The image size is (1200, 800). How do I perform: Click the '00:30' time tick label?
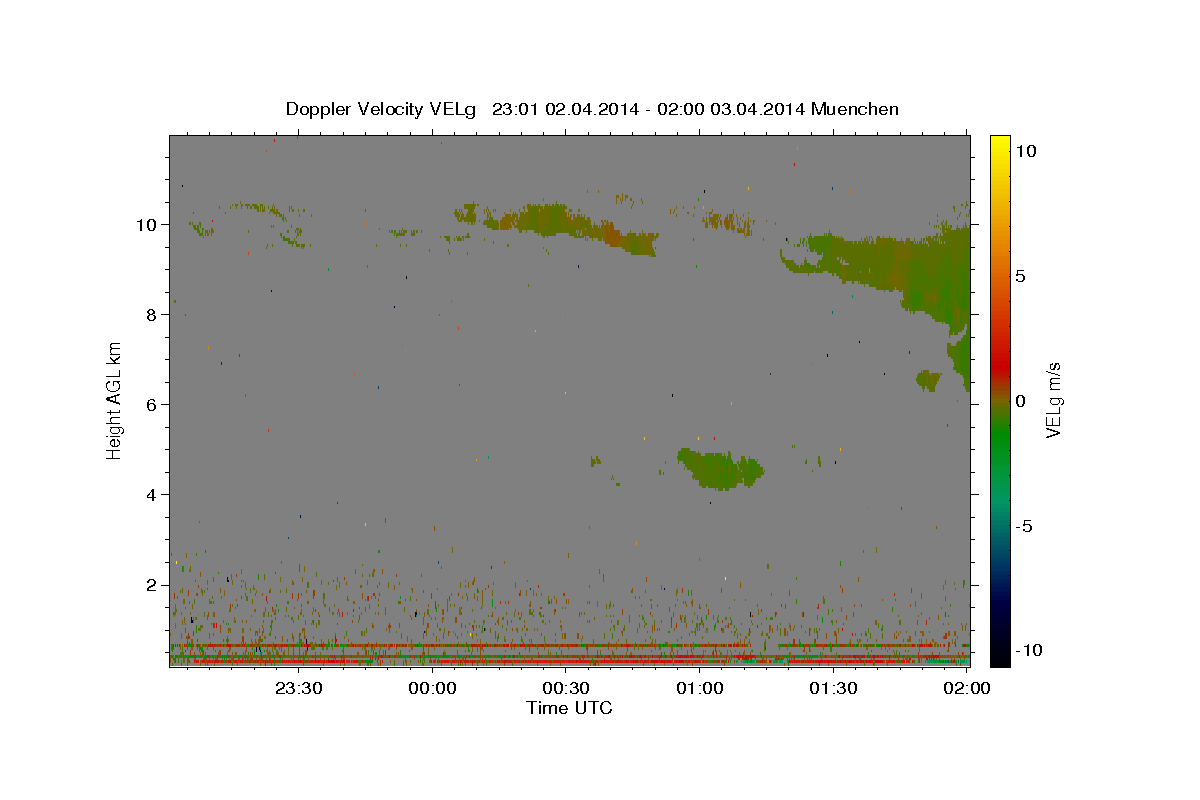pyautogui.click(x=566, y=688)
